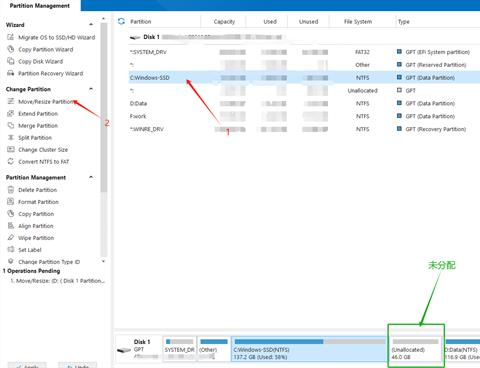Collapse the Wizard section
The width and height of the screenshot is (480, 368).
(91, 24)
